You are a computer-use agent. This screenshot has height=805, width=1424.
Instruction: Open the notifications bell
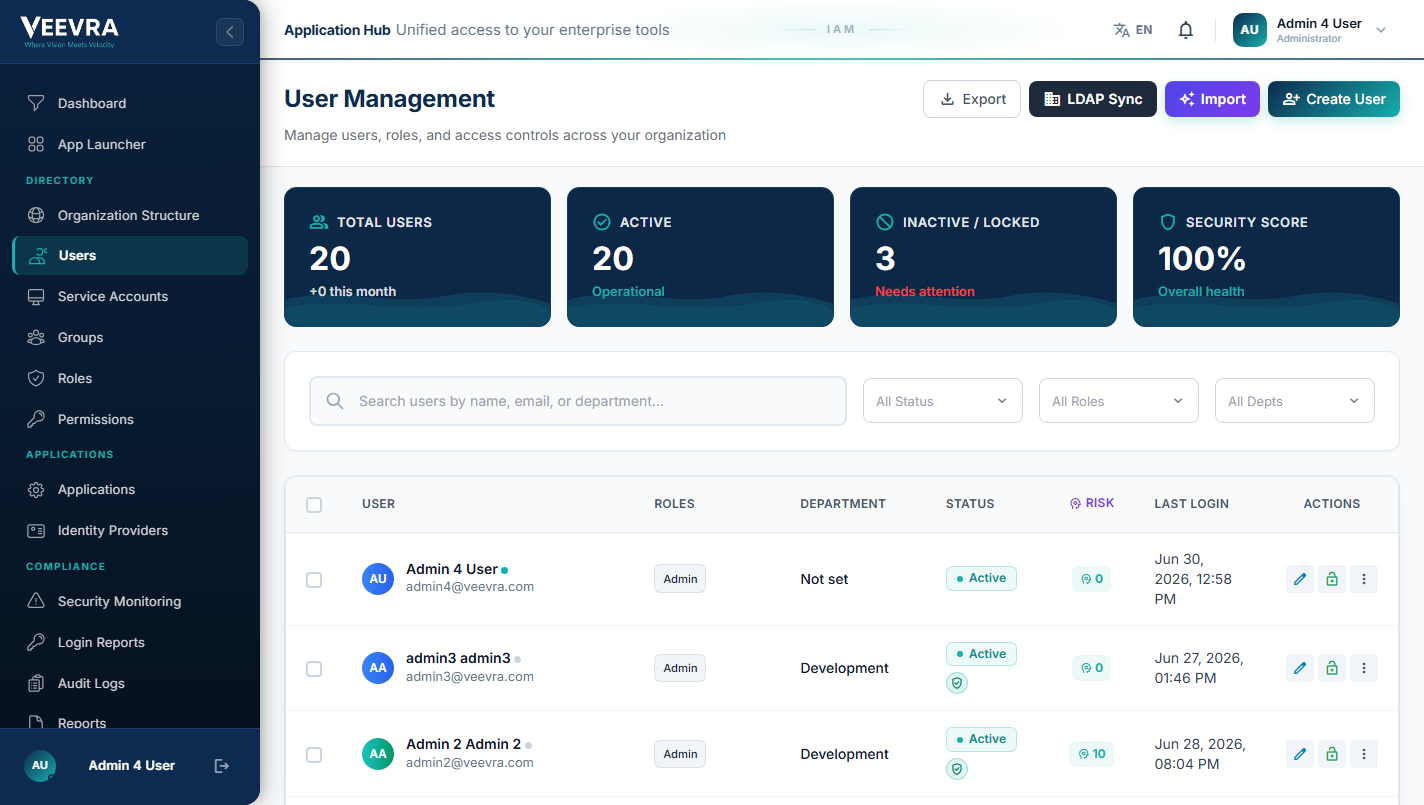(x=1186, y=30)
